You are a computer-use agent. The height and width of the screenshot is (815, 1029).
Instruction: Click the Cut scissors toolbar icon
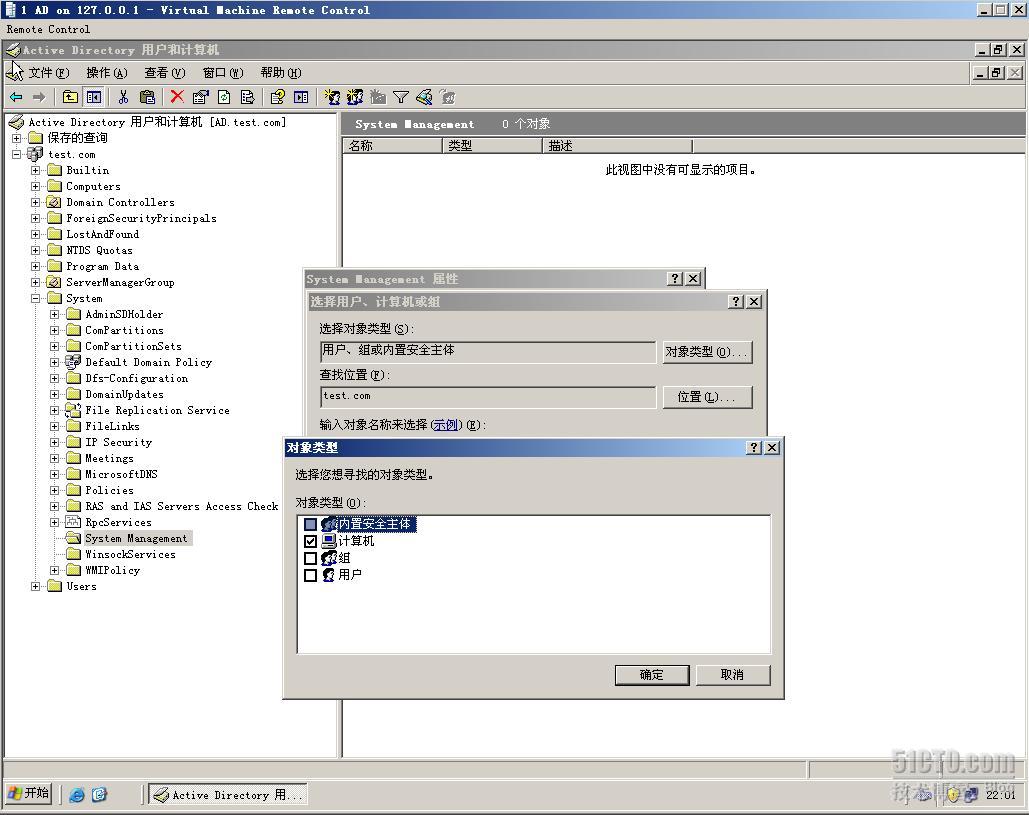[x=123, y=97]
